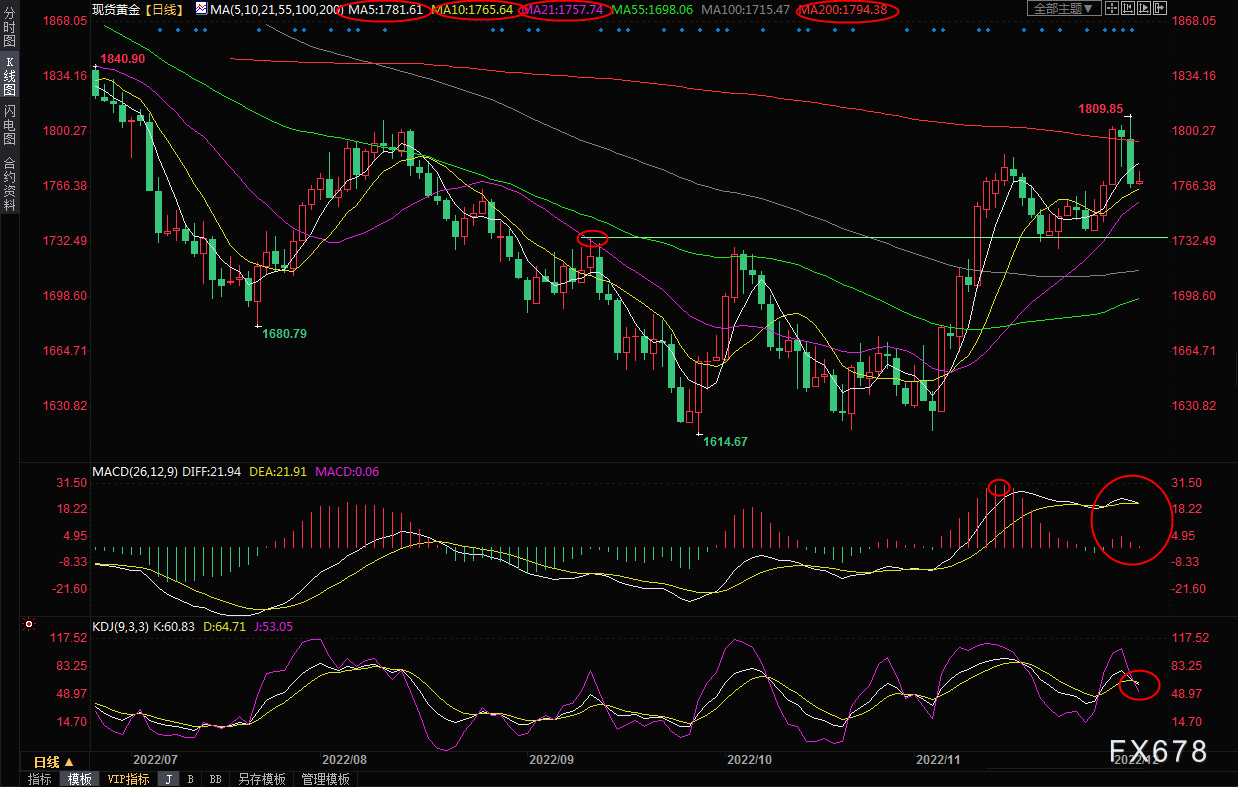1238x787 pixels.
Task: Toggle the B template button
Action: click(x=190, y=779)
